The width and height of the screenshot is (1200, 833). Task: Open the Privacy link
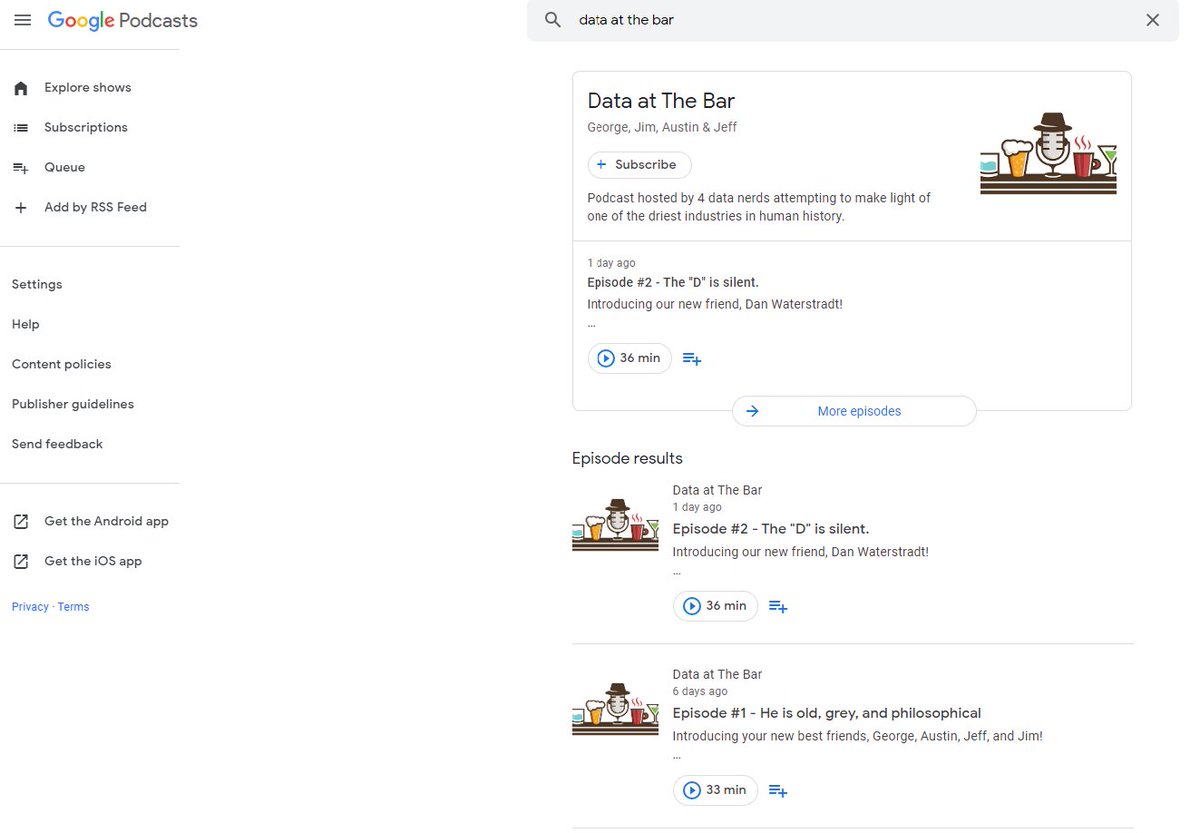30,607
